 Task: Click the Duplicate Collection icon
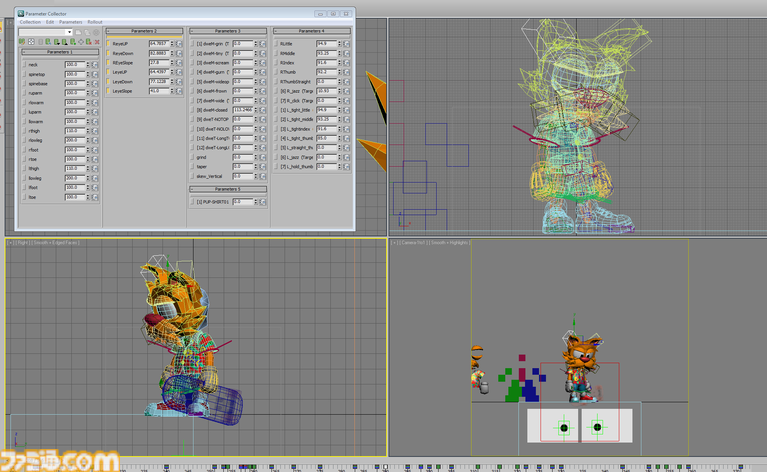tap(87, 32)
